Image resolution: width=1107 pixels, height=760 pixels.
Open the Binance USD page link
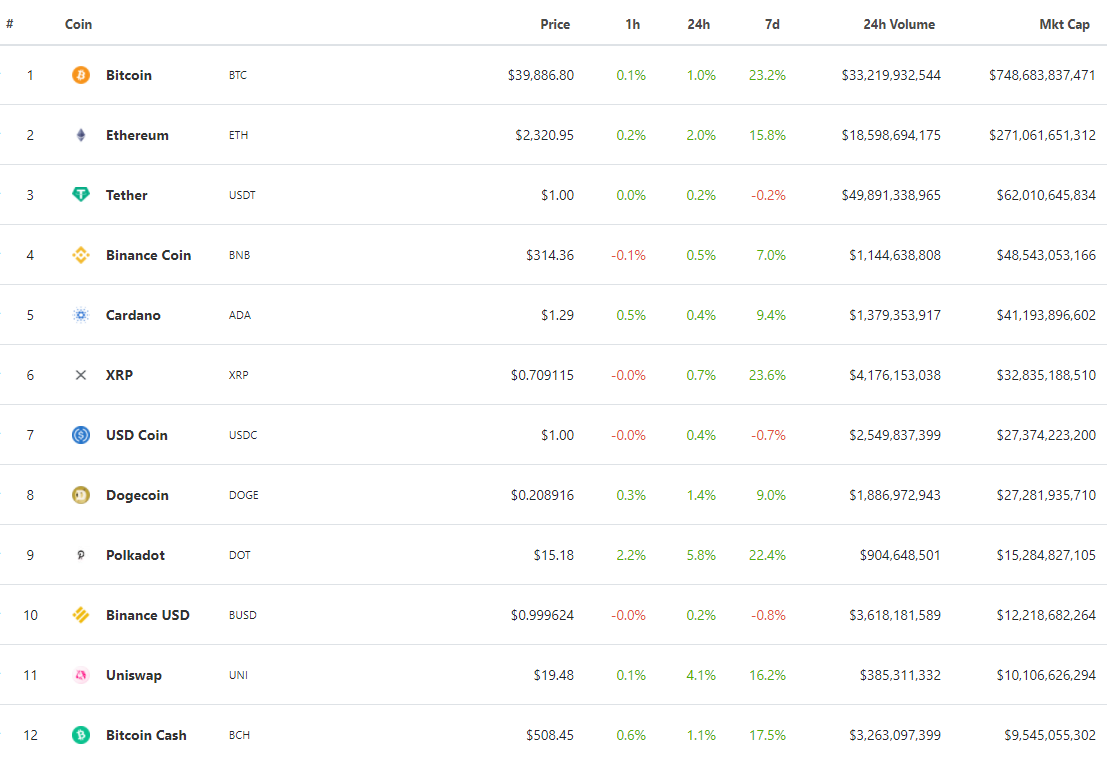[148, 615]
